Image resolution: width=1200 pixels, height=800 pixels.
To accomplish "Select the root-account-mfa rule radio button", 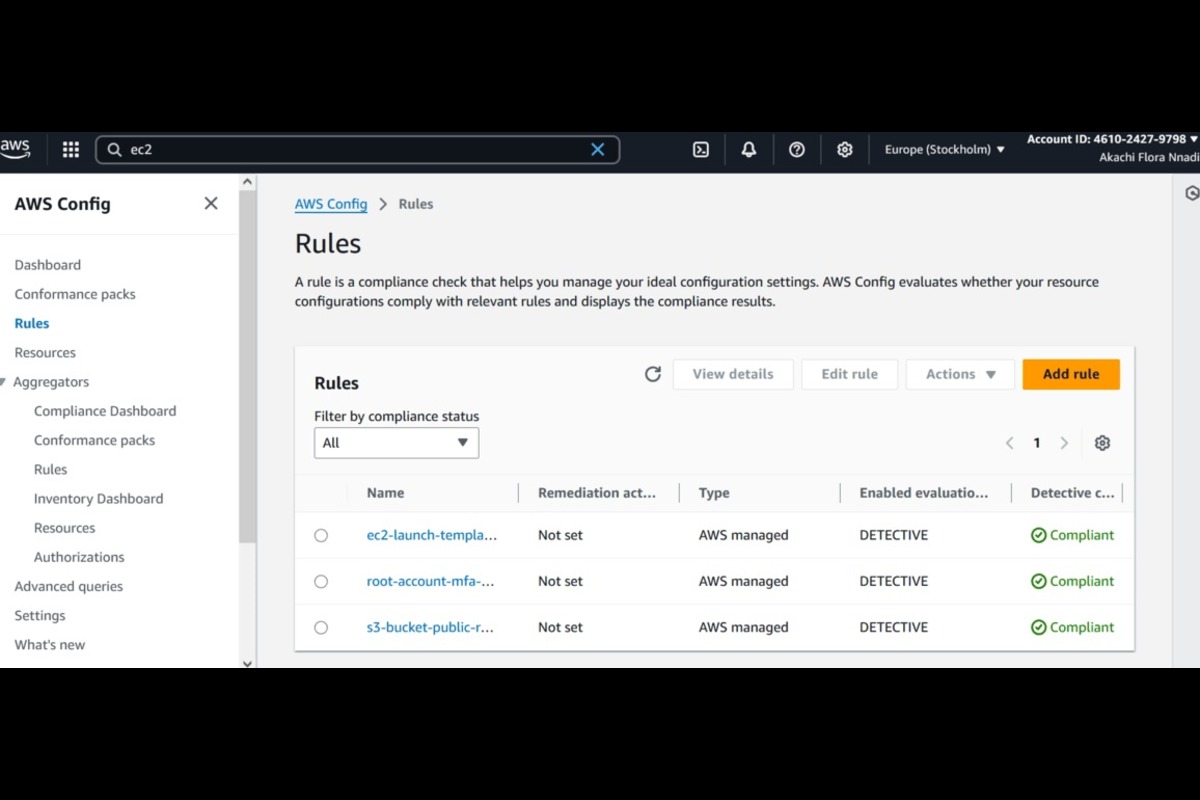I will (x=321, y=581).
